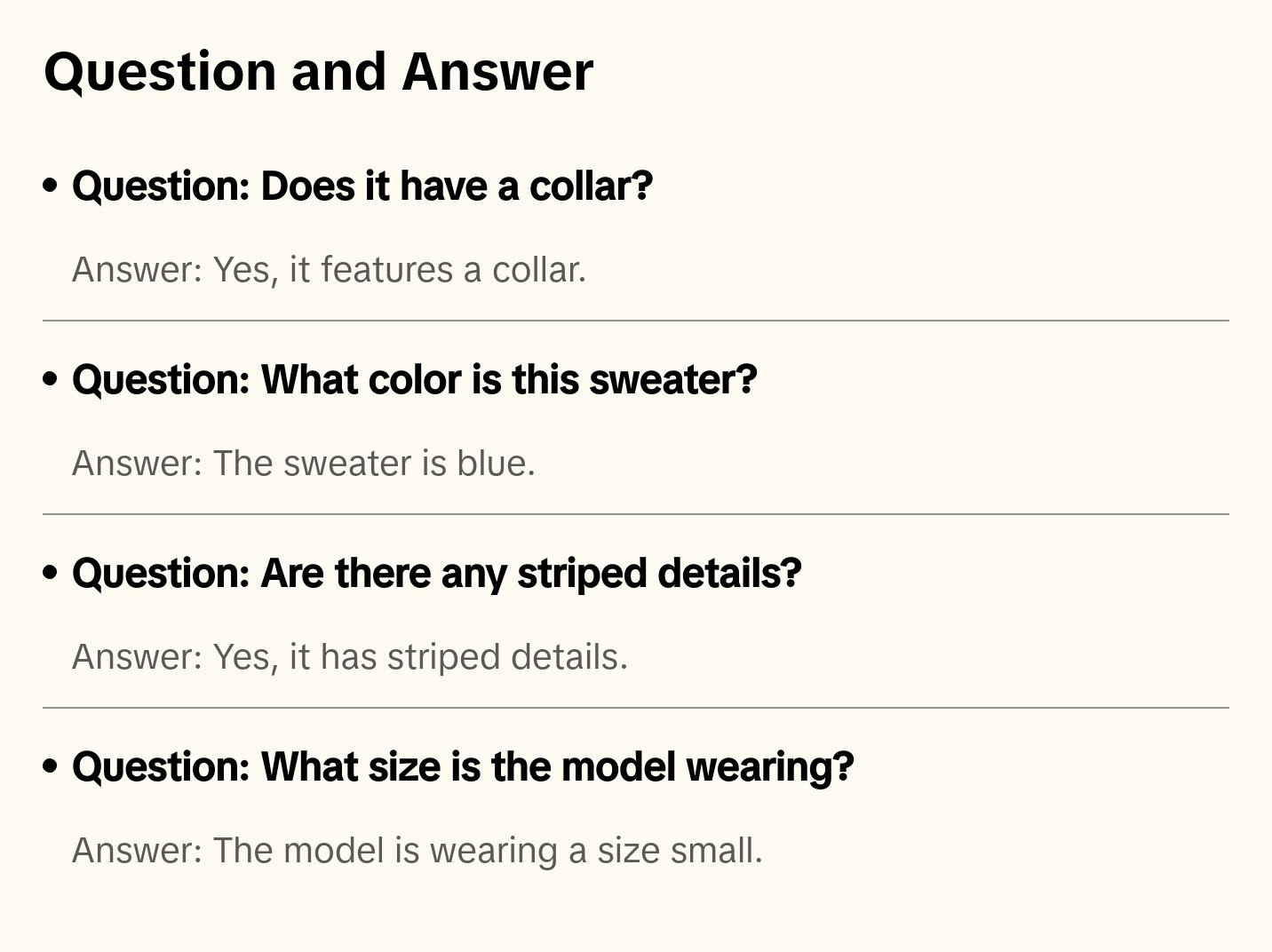Screen dimensions: 1272x952
Task: Click the 'The sweater is blue' answer
Action: click(x=304, y=464)
